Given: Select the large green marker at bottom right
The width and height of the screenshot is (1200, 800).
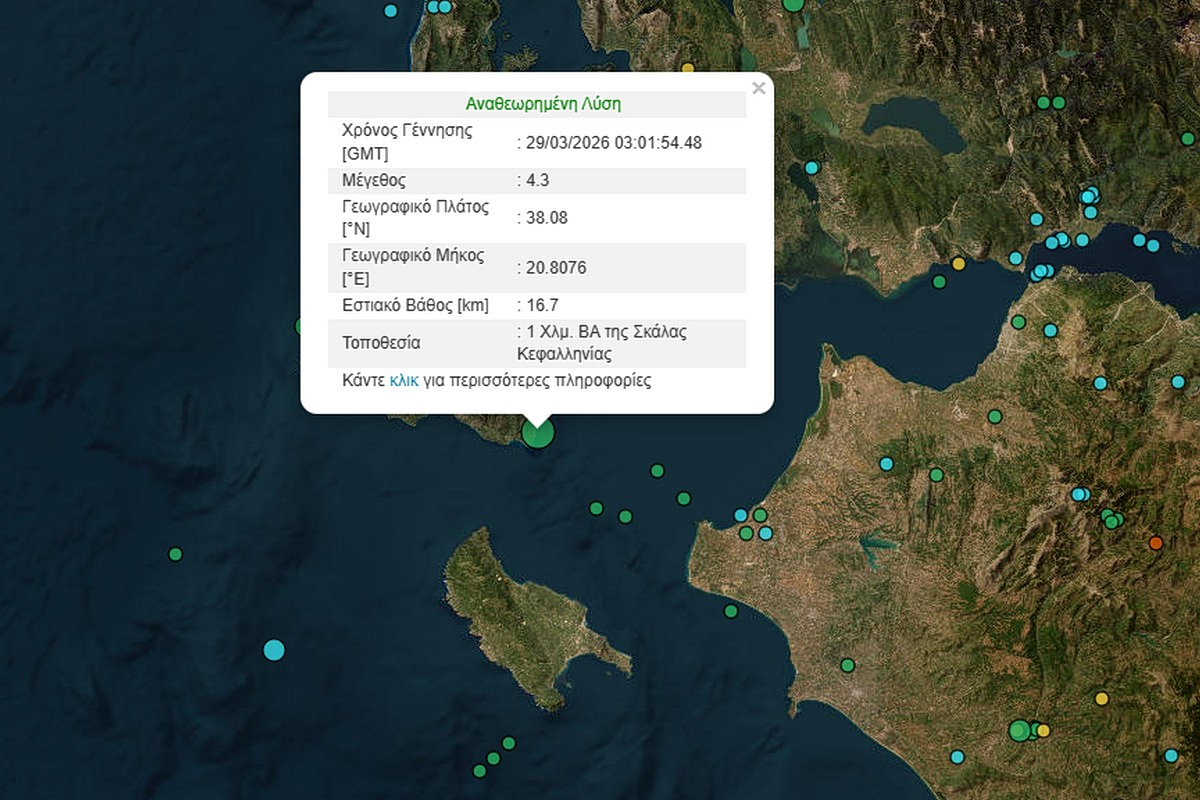Looking at the screenshot, I should point(1019,730).
